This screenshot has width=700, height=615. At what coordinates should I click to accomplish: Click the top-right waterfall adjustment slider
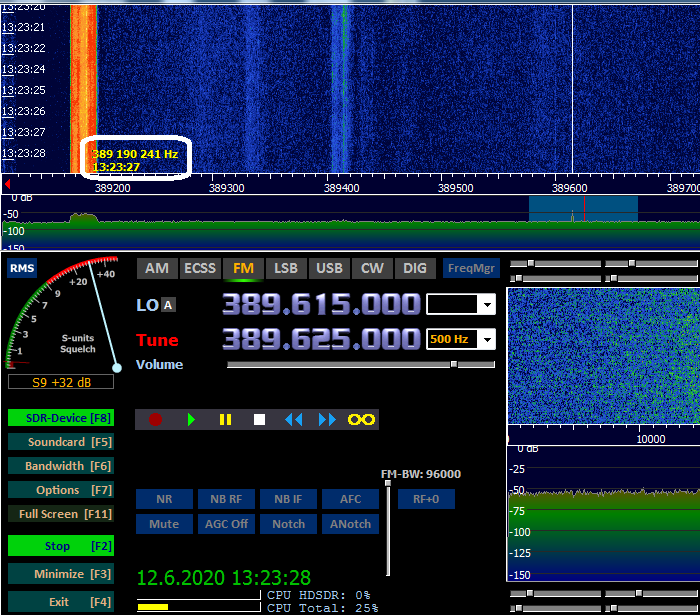632,263
